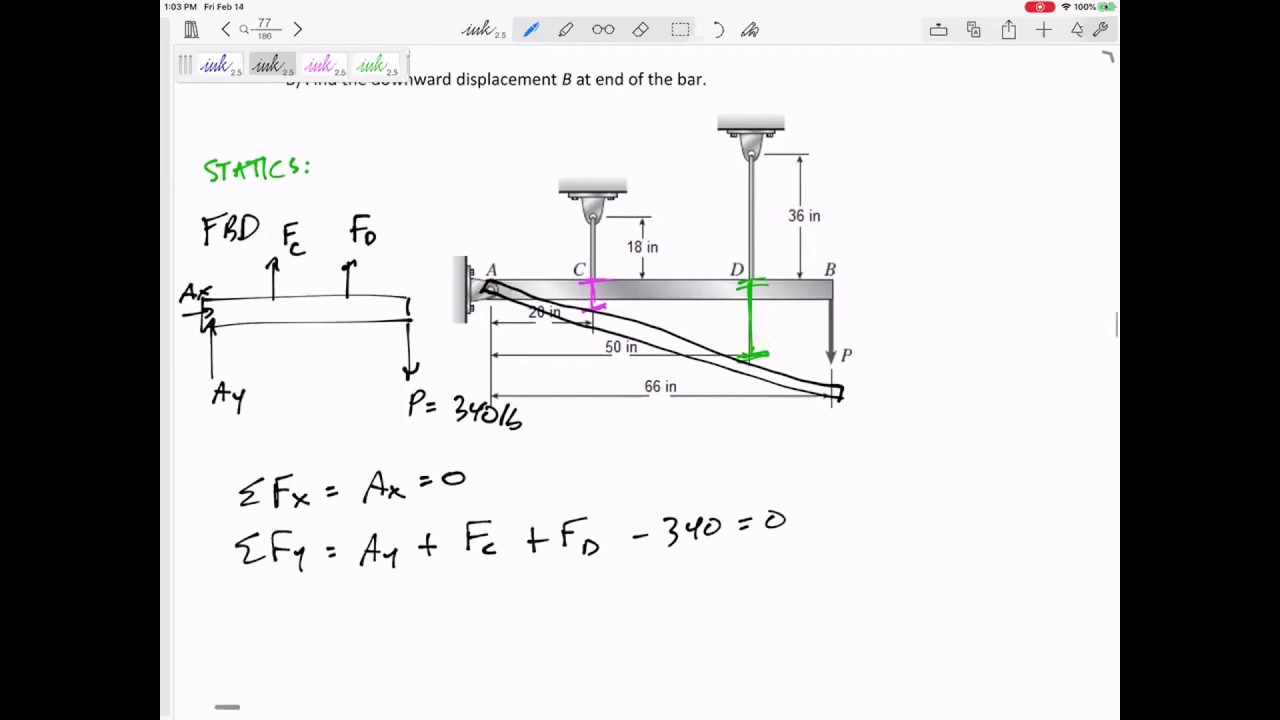Image resolution: width=1280 pixels, height=720 pixels.
Task: Undo the last stroke
Action: click(x=718, y=30)
